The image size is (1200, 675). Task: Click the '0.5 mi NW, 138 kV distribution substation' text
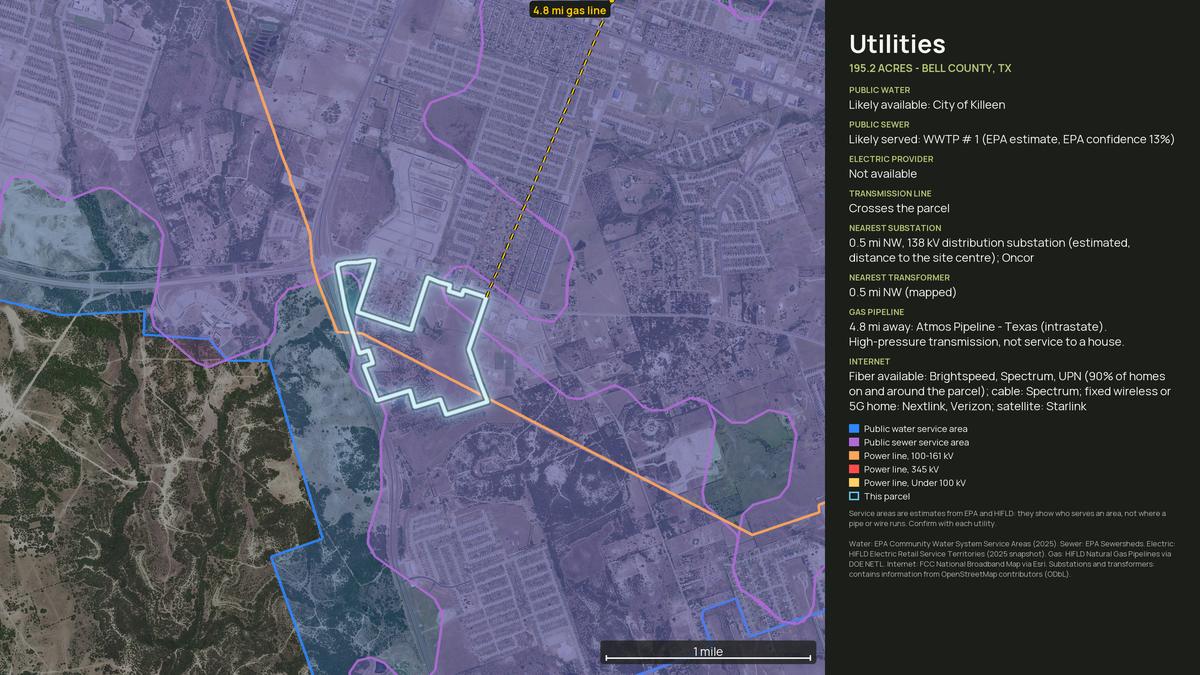point(990,250)
